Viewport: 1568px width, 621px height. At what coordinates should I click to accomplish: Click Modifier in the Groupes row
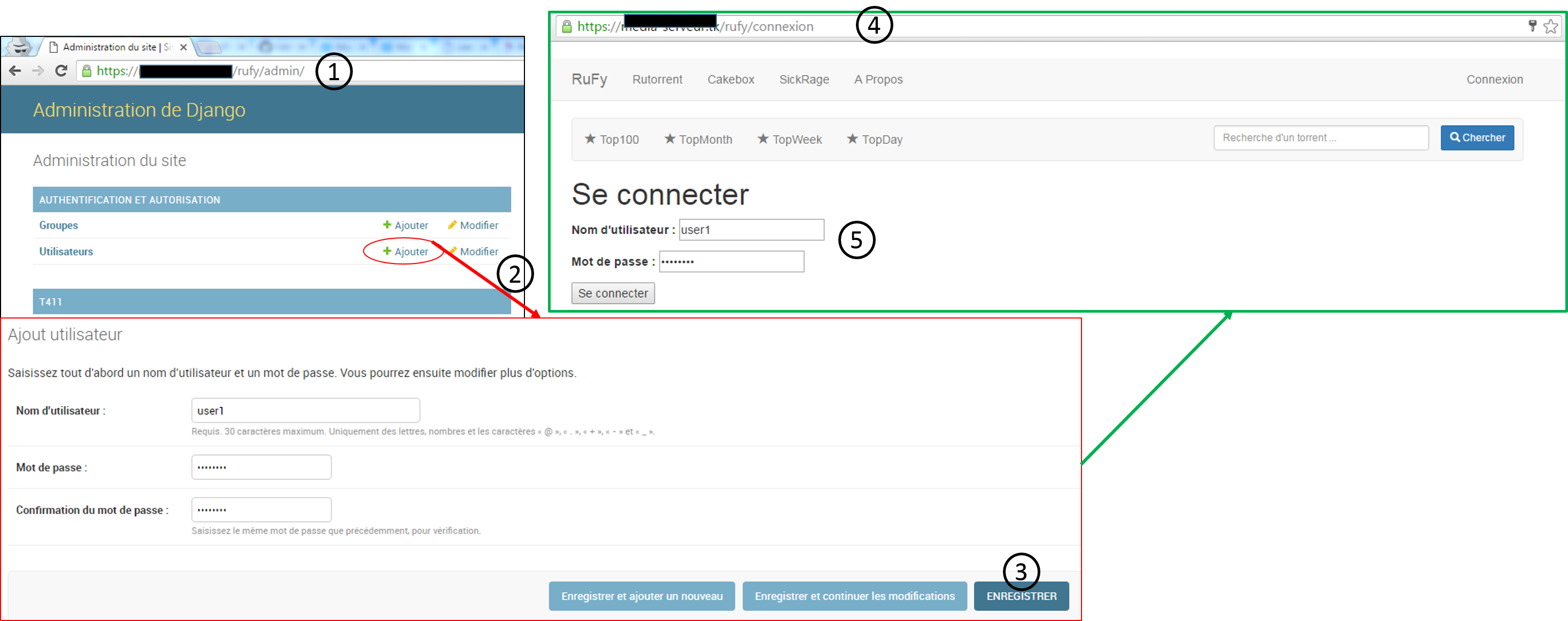(473, 226)
